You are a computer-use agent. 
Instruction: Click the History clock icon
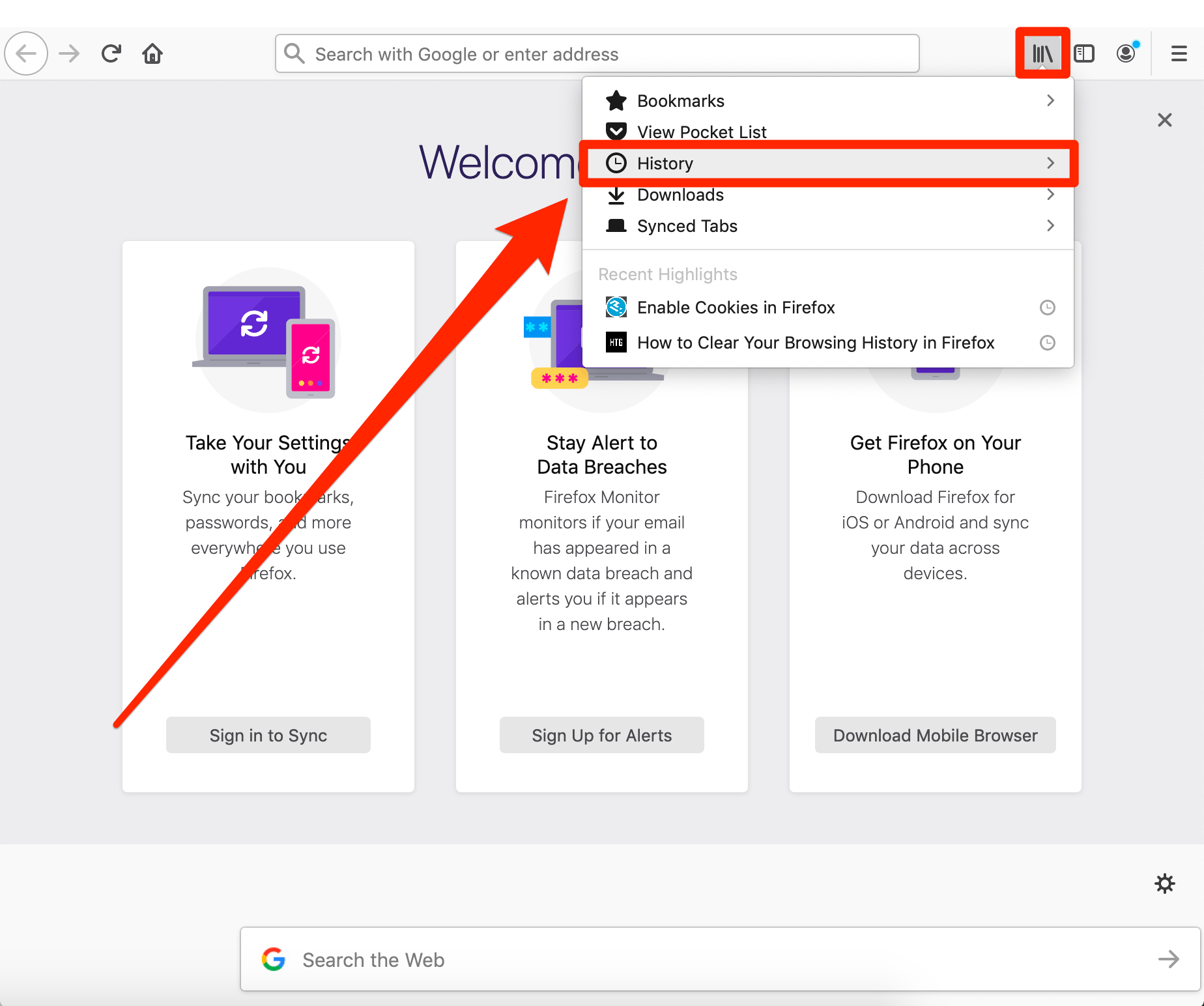(x=616, y=163)
